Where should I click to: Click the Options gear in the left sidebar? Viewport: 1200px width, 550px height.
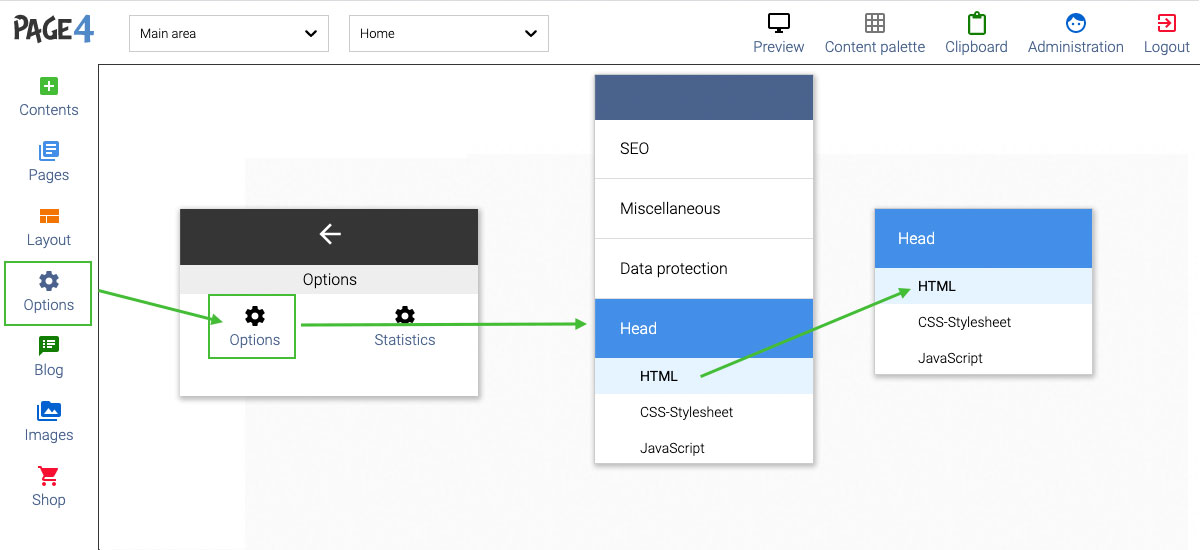48,281
